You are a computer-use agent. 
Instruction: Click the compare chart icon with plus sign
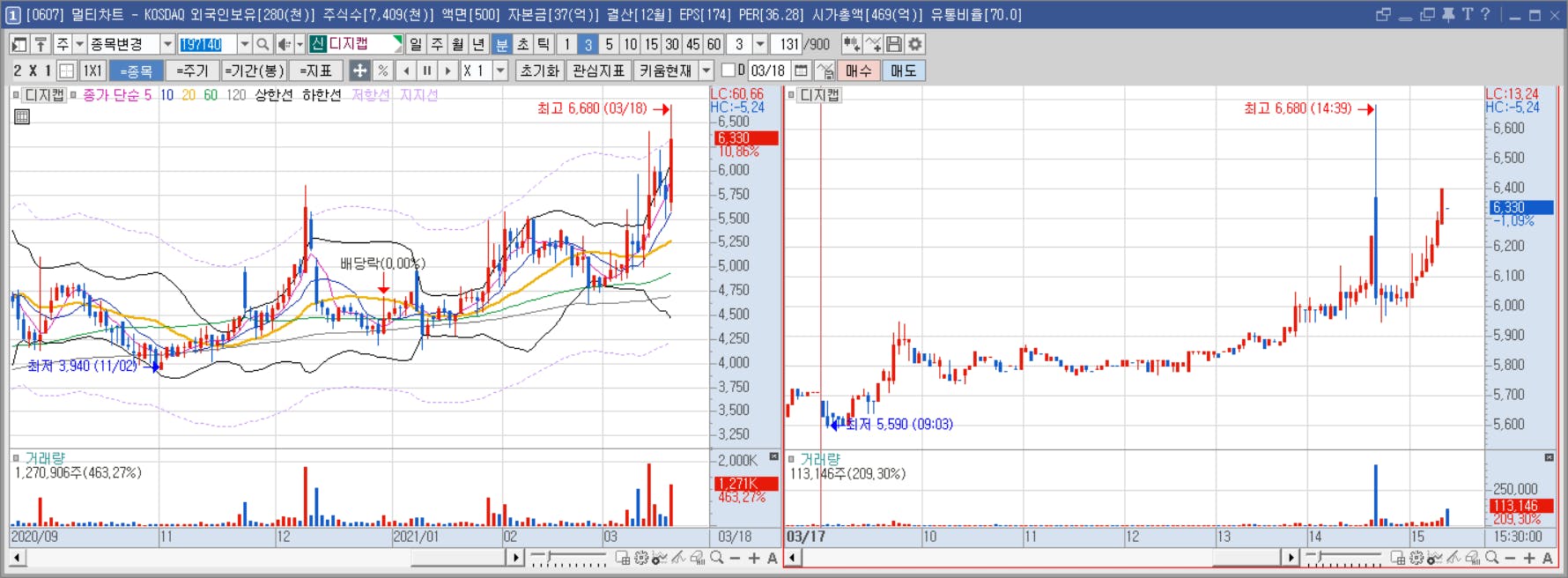(851, 44)
